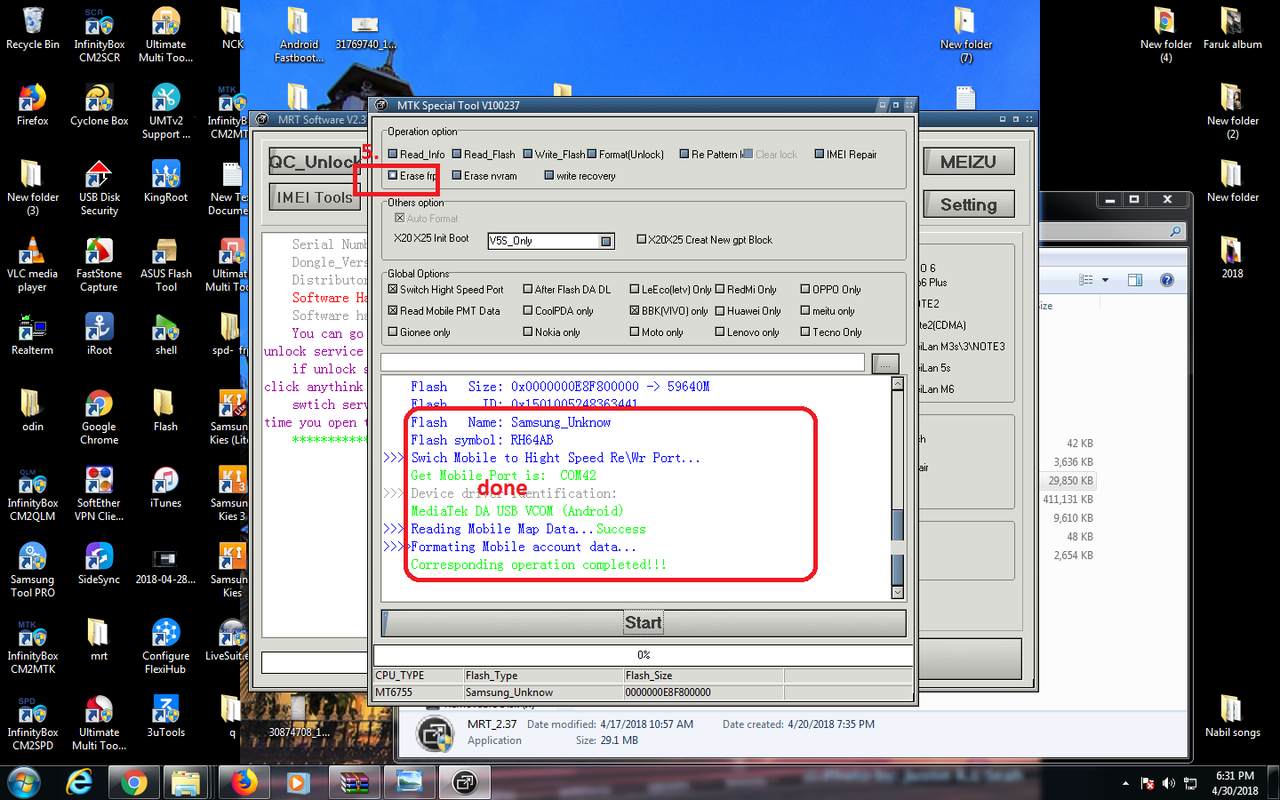Click the MT6755 CPU type cell
This screenshot has height=800, width=1280.
417,692
